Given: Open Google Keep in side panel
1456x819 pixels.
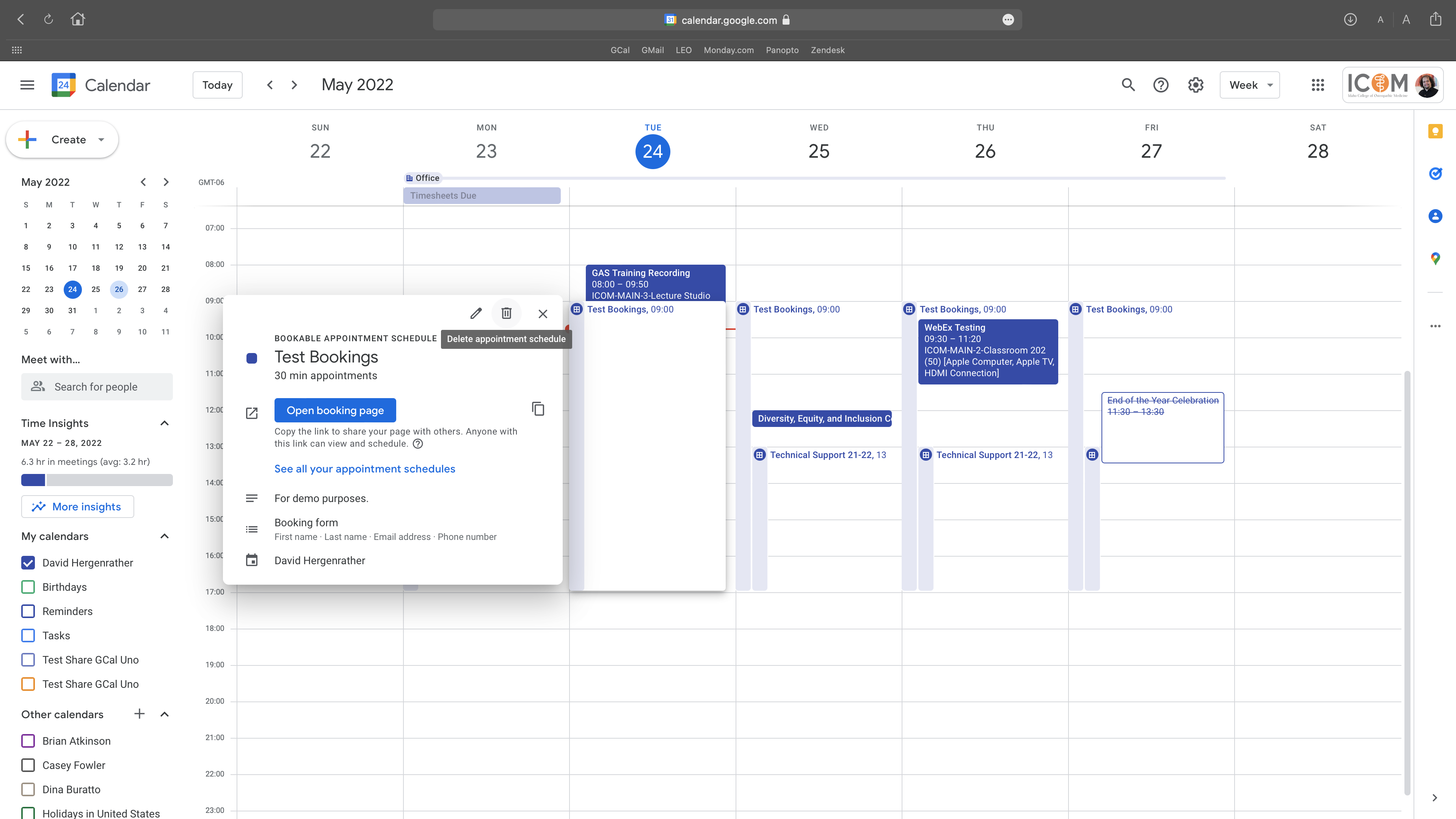Looking at the screenshot, I should [1435, 132].
